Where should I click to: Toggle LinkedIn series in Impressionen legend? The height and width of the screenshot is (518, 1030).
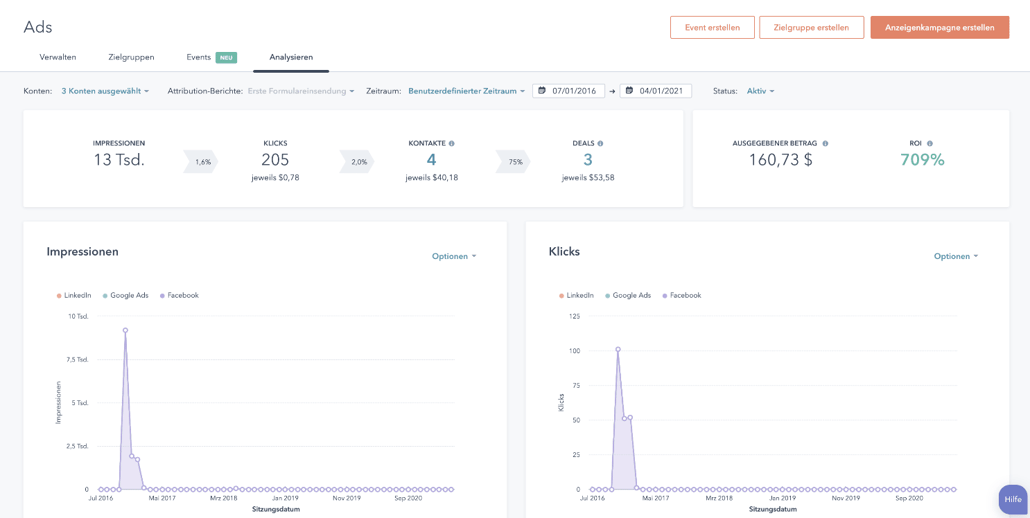click(x=74, y=296)
